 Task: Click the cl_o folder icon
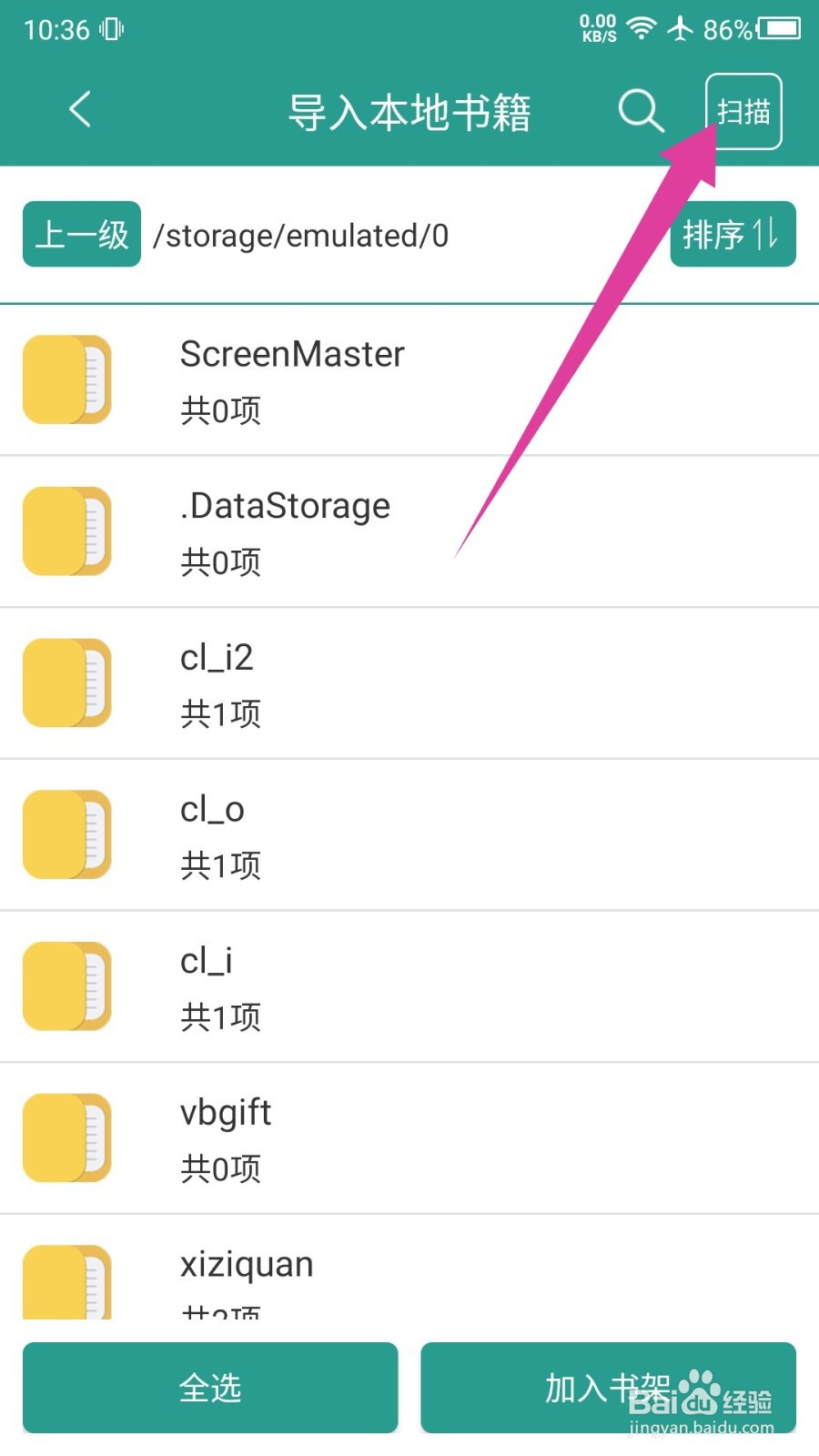pyautogui.click(x=67, y=834)
